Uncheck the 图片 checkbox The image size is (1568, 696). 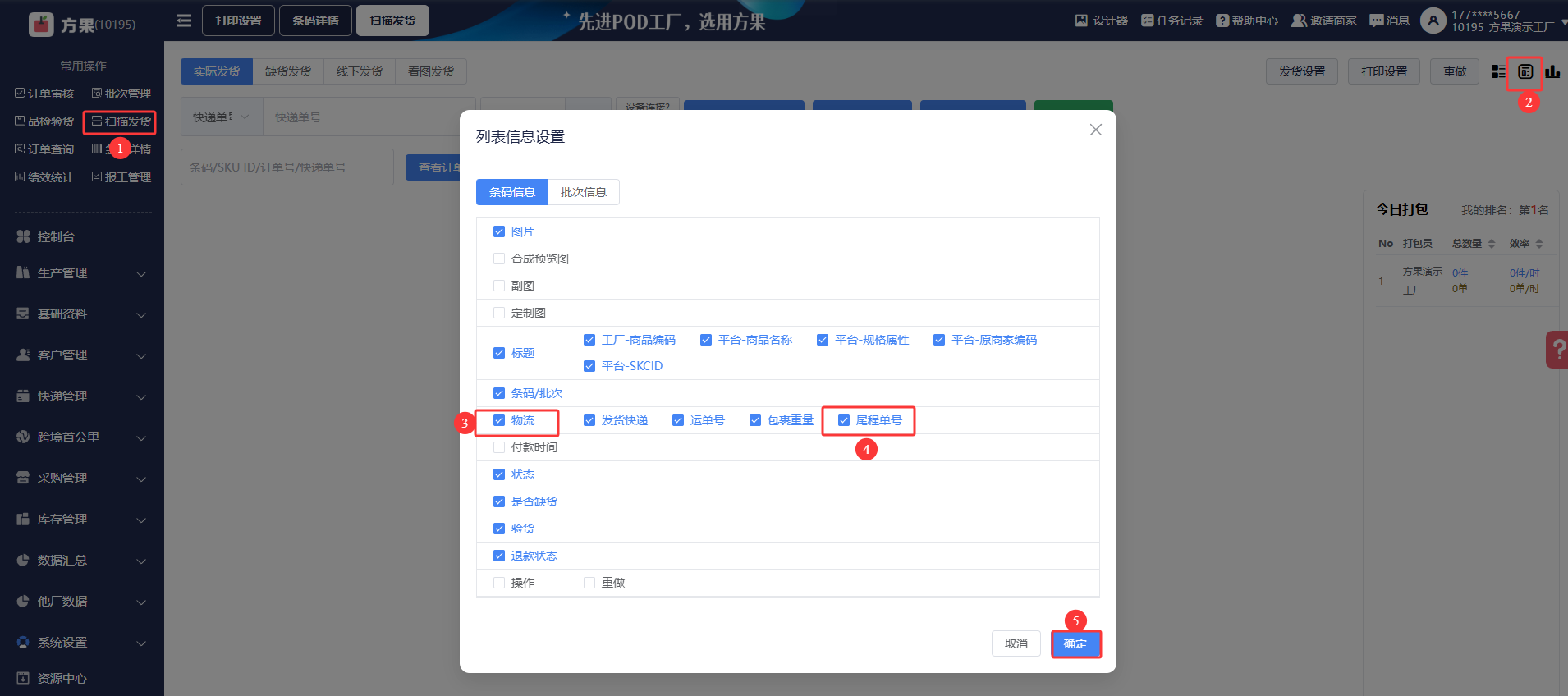[499, 231]
